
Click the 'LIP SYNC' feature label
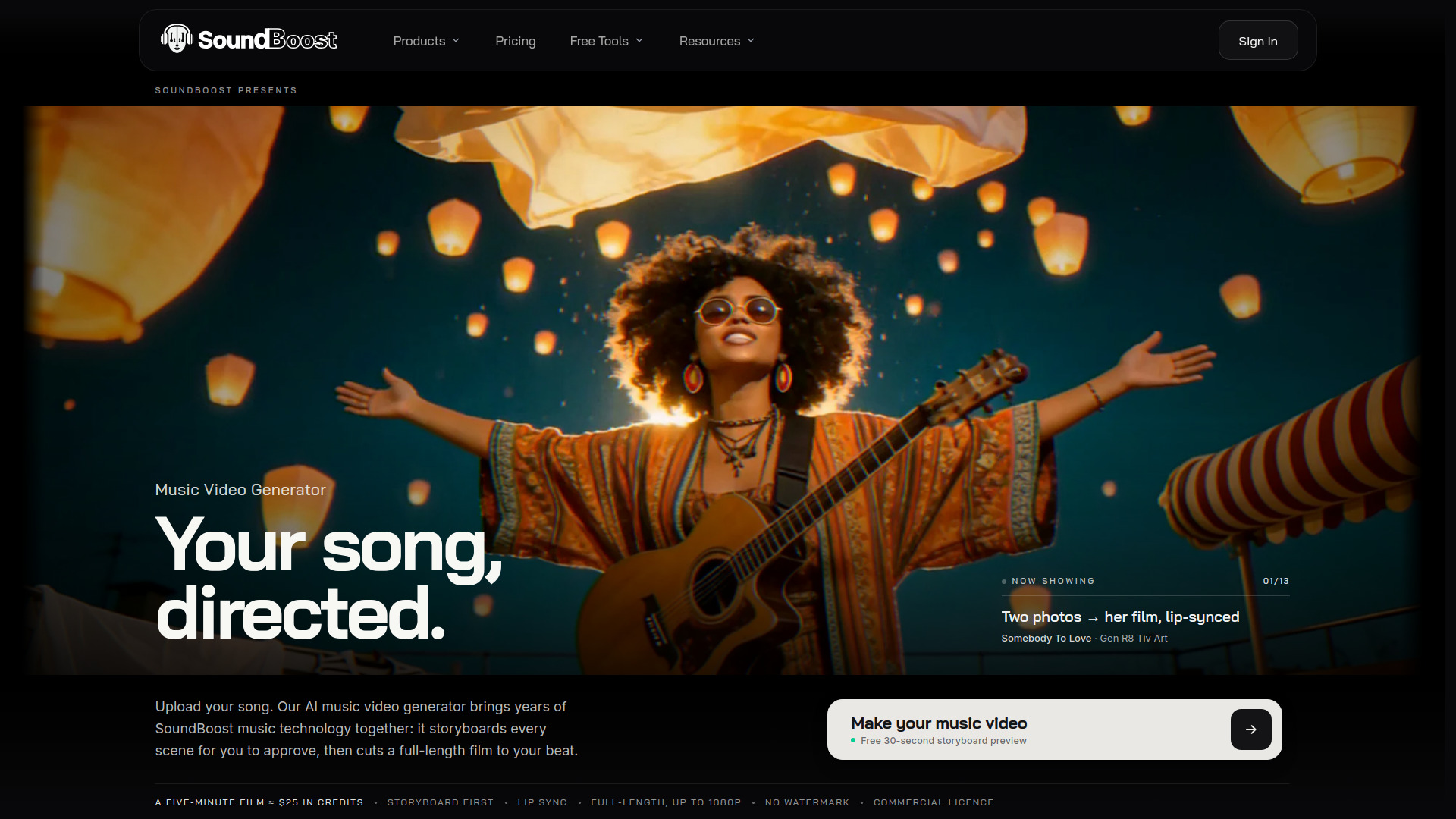pyautogui.click(x=542, y=802)
